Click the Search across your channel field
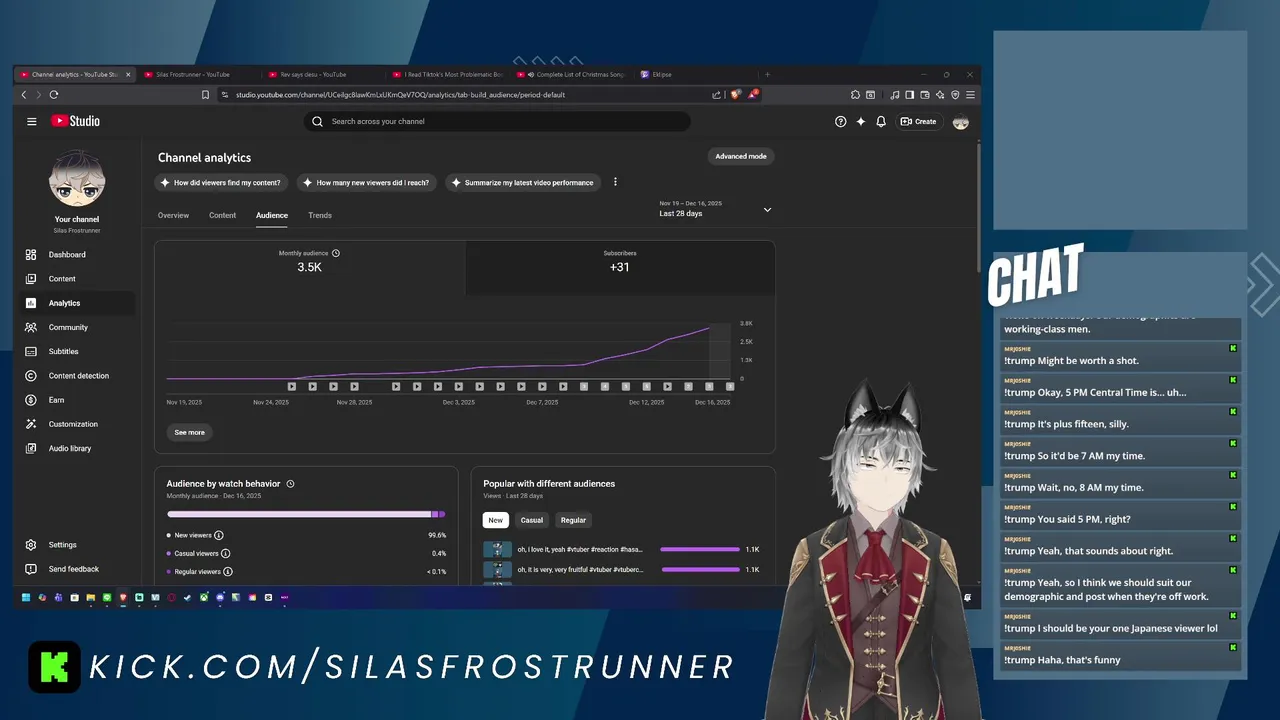The image size is (1280, 720). click(x=497, y=121)
